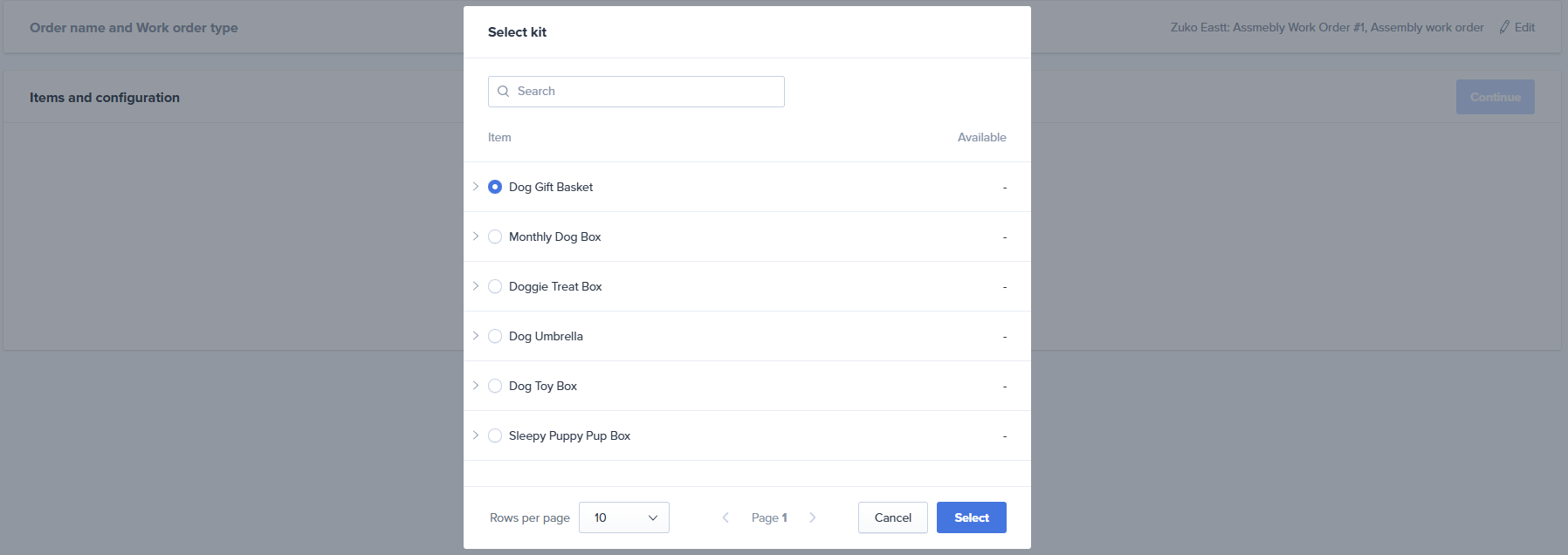This screenshot has width=1568, height=555.
Task: Pick the Dog Umbrella radio option
Action: click(x=495, y=336)
